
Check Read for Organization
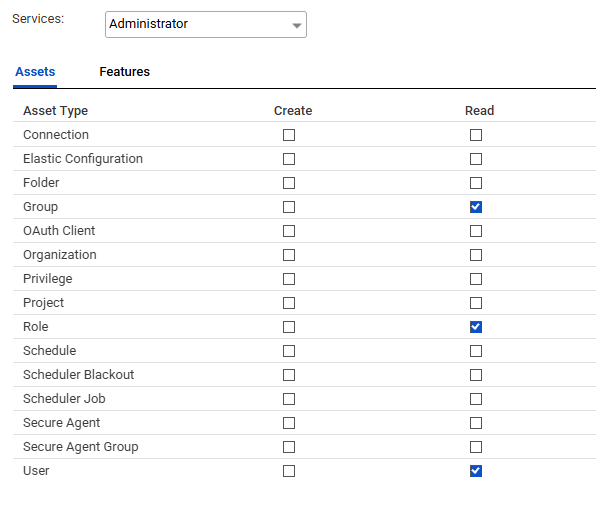pyautogui.click(x=476, y=255)
